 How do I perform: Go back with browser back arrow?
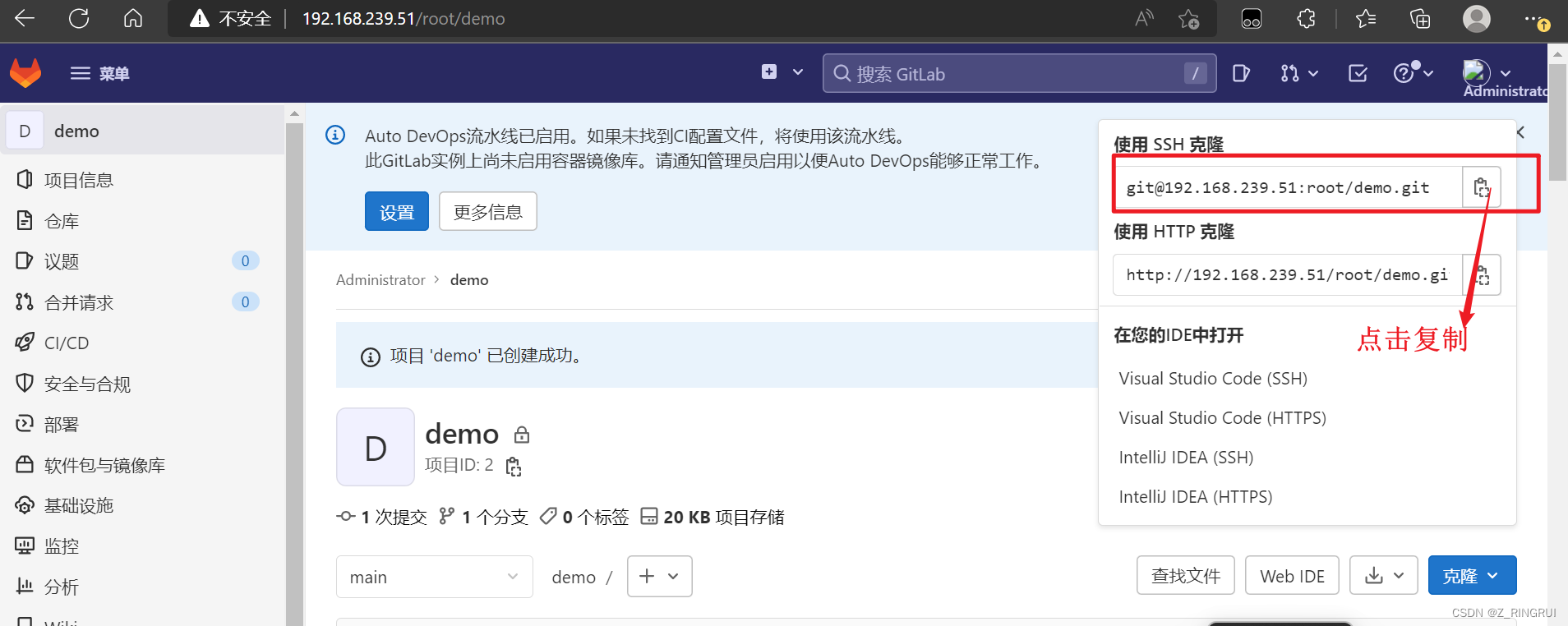click(25, 18)
